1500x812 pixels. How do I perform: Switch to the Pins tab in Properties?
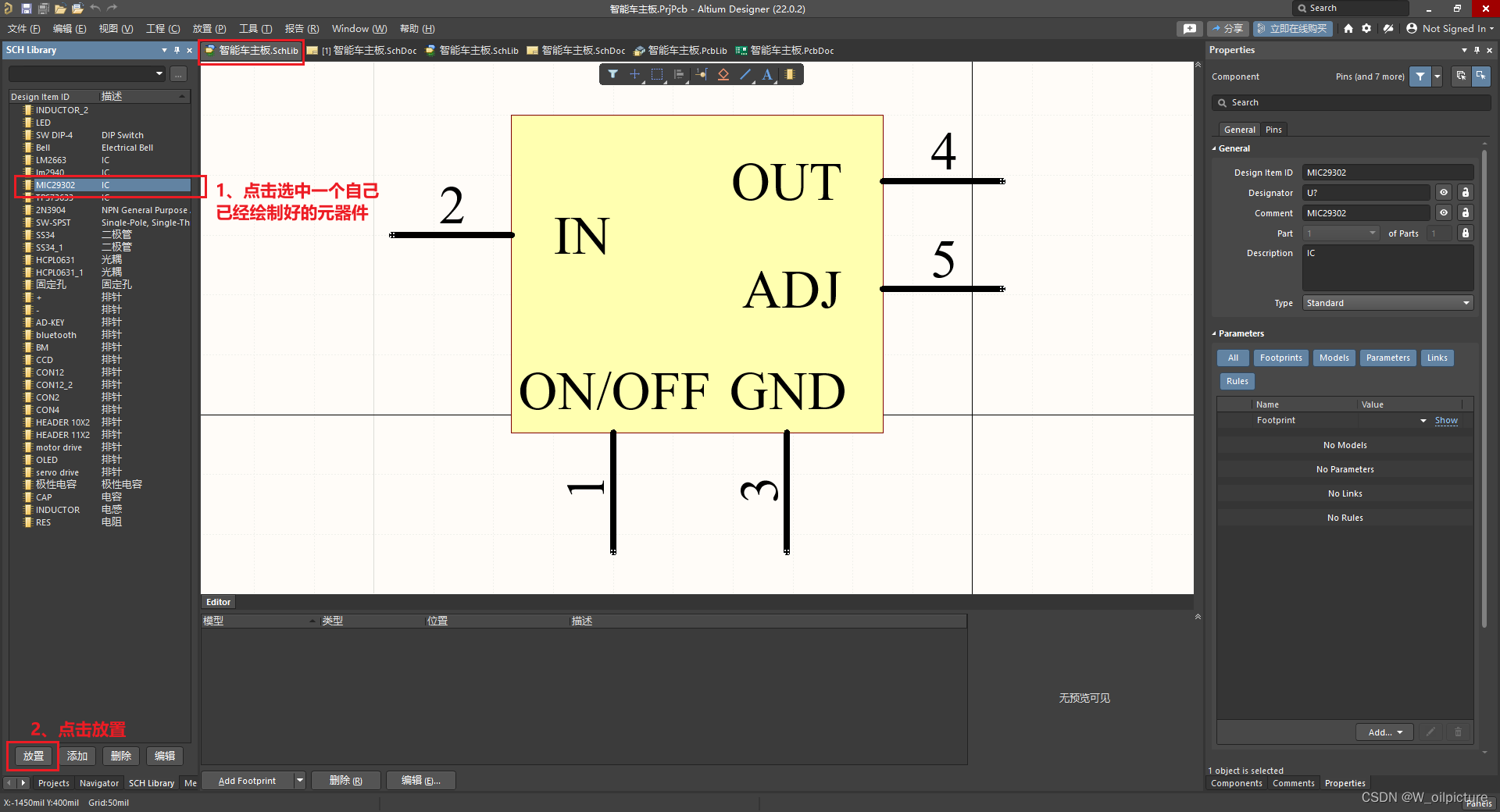(1273, 130)
